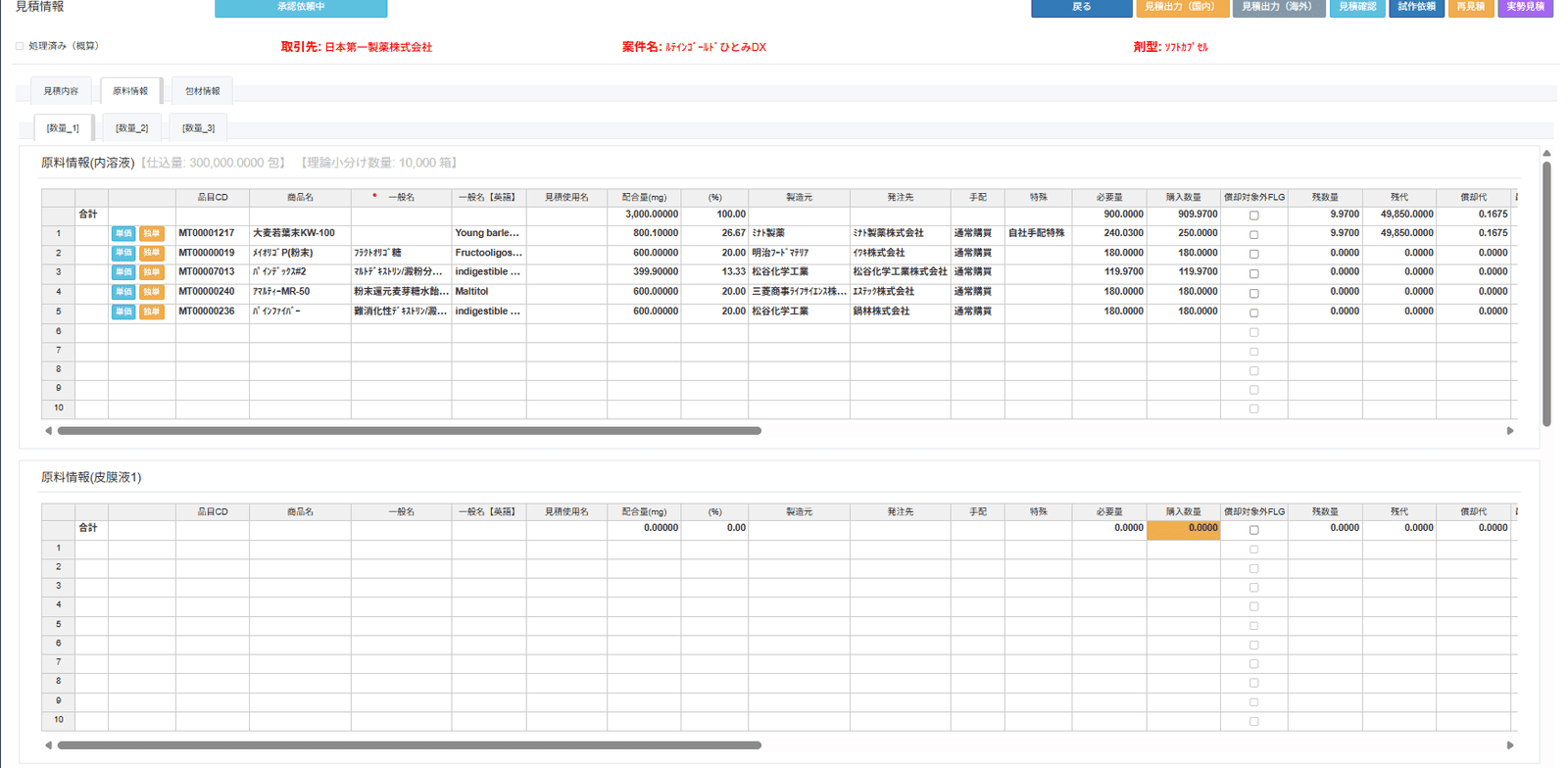Click the 試作依頼 button
This screenshot has height=768, width=1568.
1416,7
